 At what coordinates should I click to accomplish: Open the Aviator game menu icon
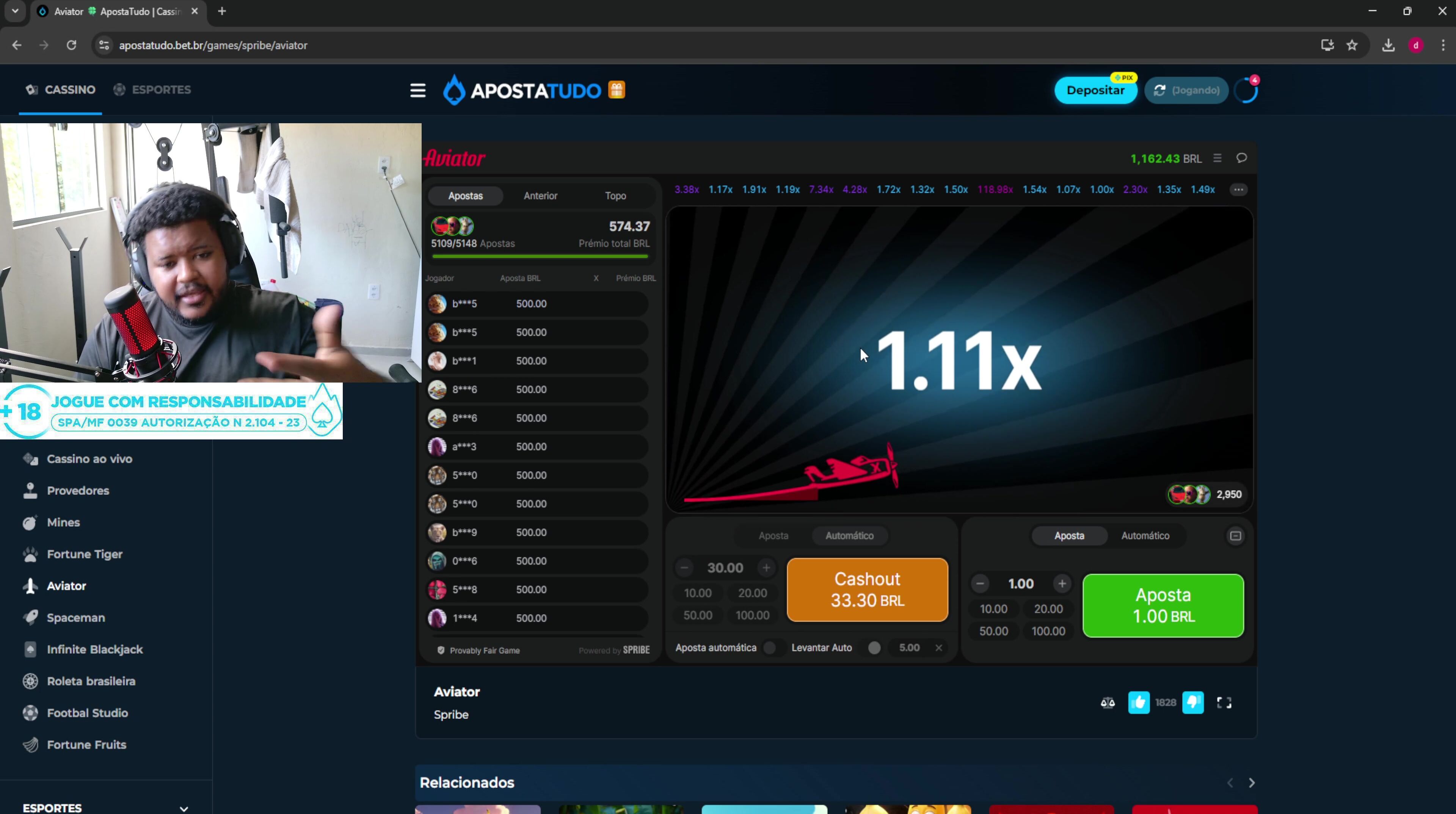point(1218,158)
